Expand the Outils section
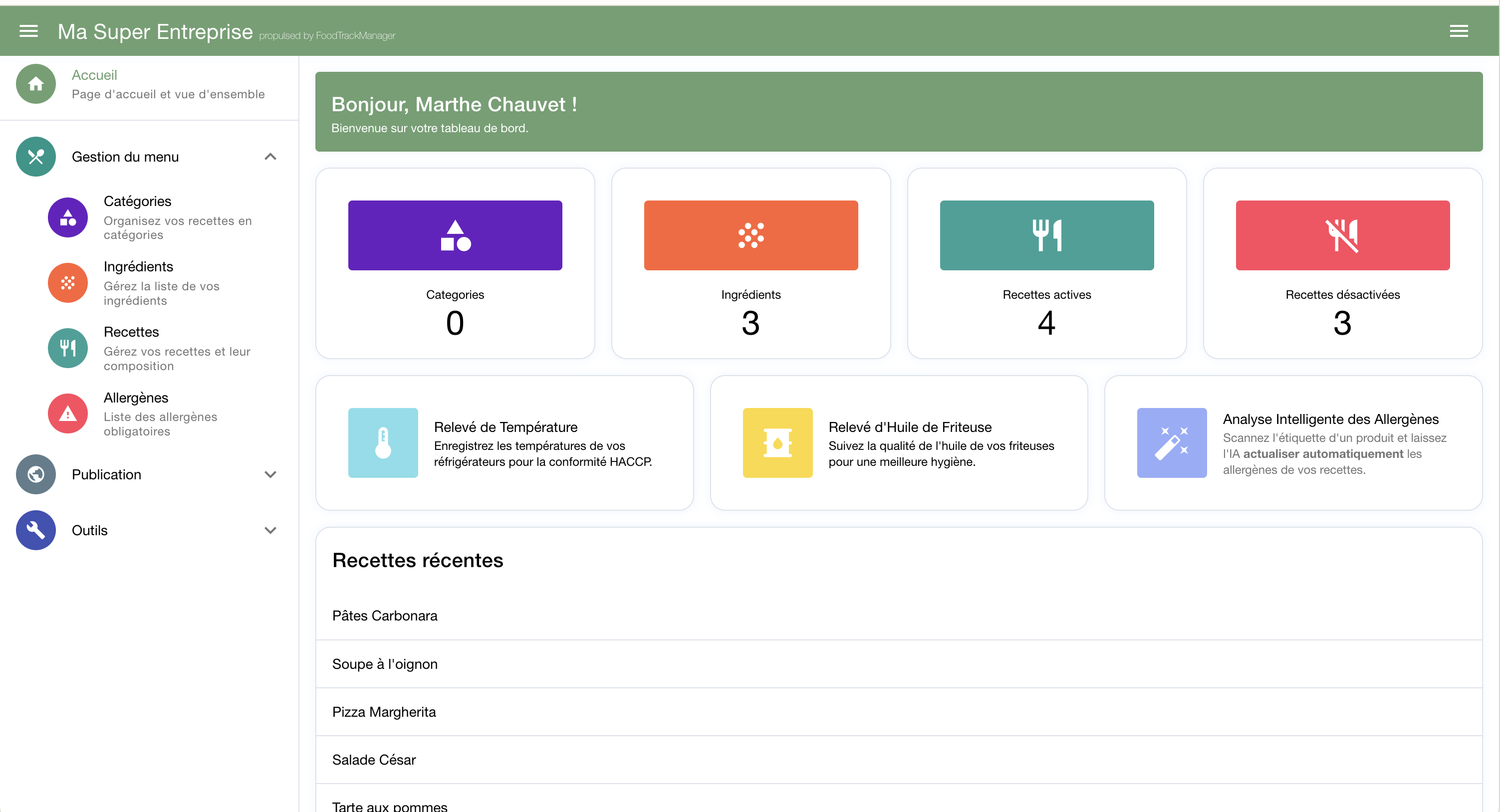 tap(270, 530)
